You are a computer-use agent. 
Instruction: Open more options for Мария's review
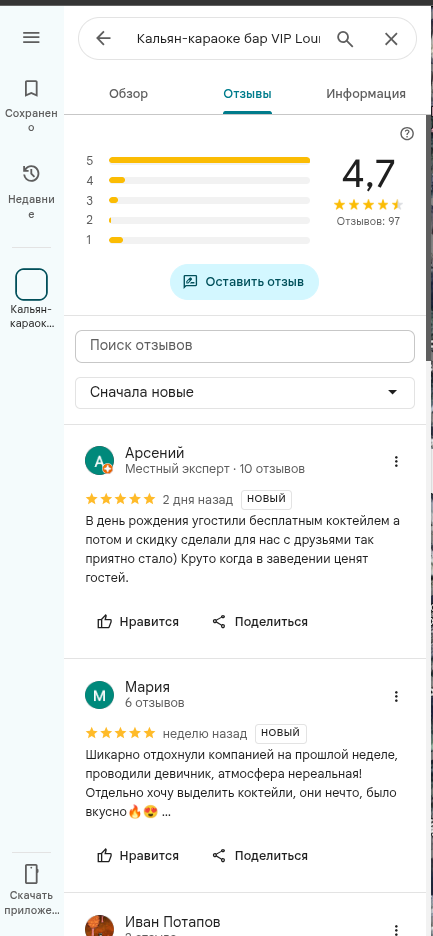coord(396,696)
